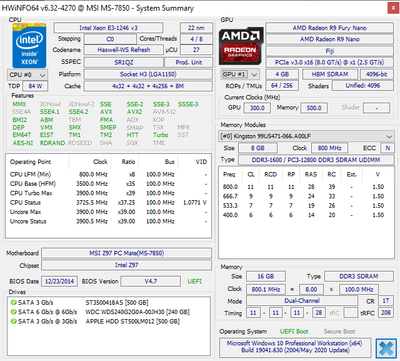
Task: Click the AMD Radeon R9 Fury Nano field
Action: [329, 28]
